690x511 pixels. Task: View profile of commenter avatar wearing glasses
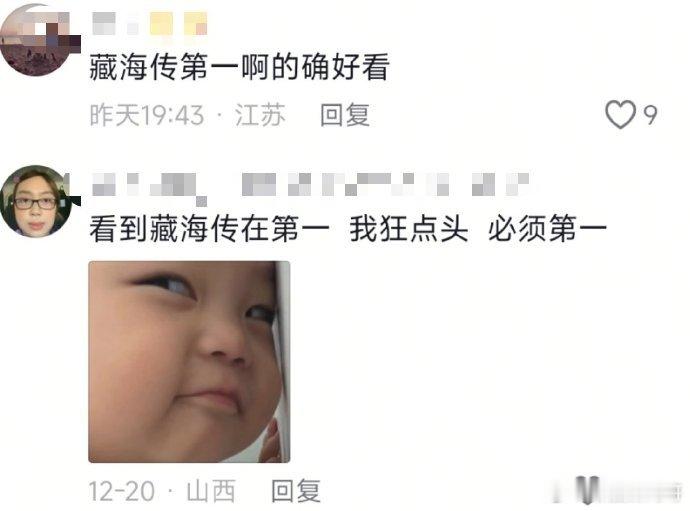click(x=37, y=202)
